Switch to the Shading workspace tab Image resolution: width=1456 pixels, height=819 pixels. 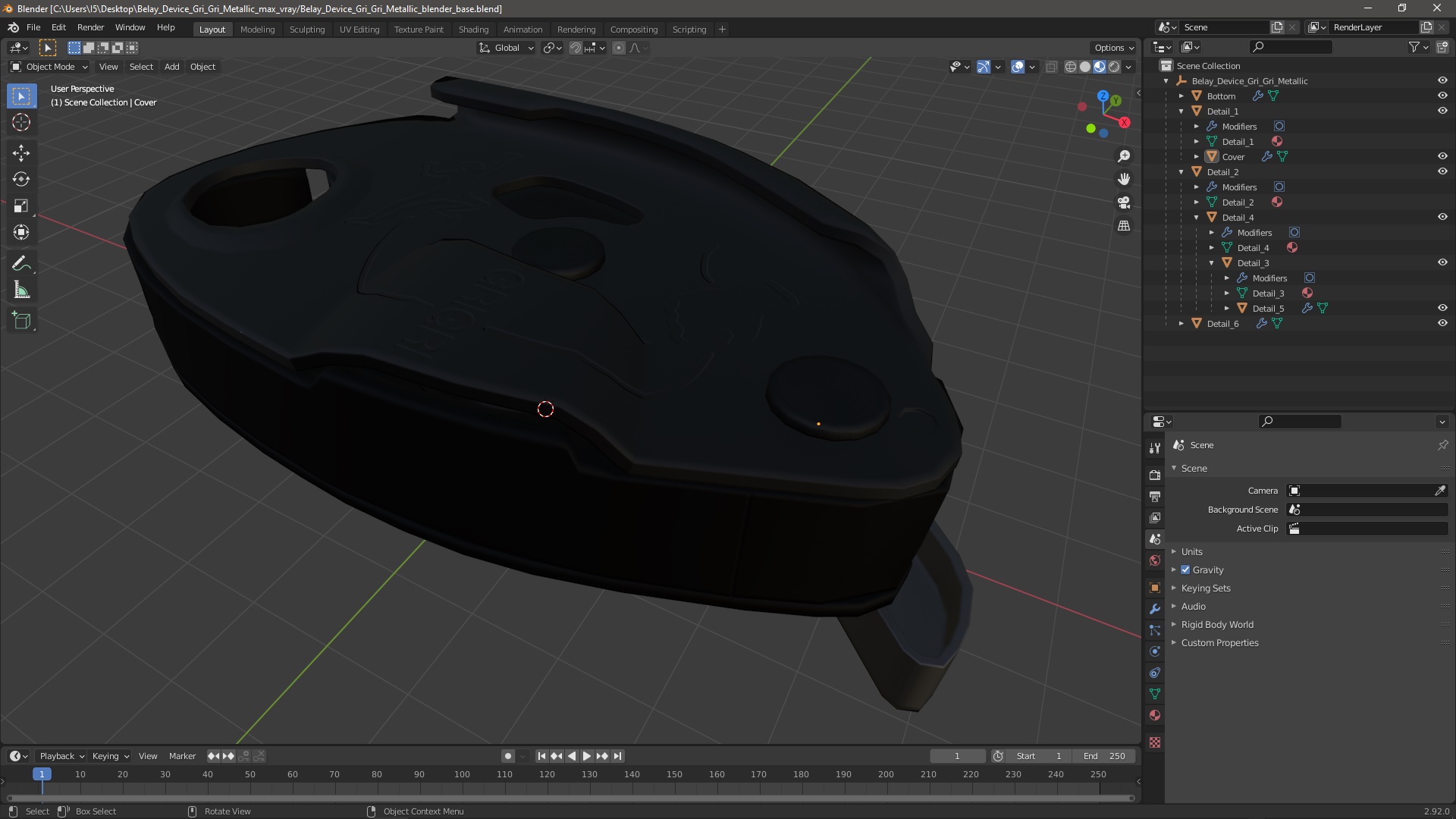[473, 29]
